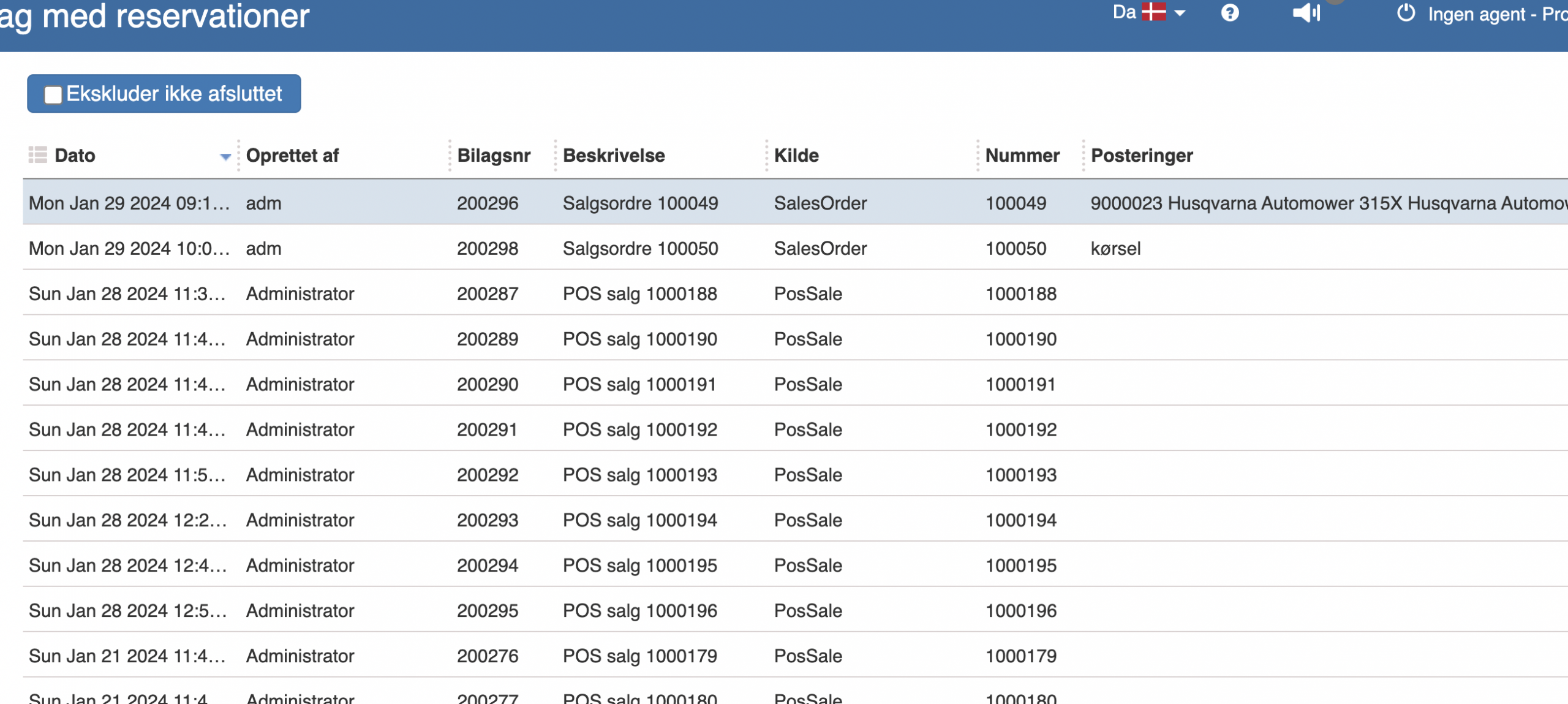The image size is (1568, 704).
Task: Click the SalesOrder cell in row 200298
Action: tap(820, 248)
